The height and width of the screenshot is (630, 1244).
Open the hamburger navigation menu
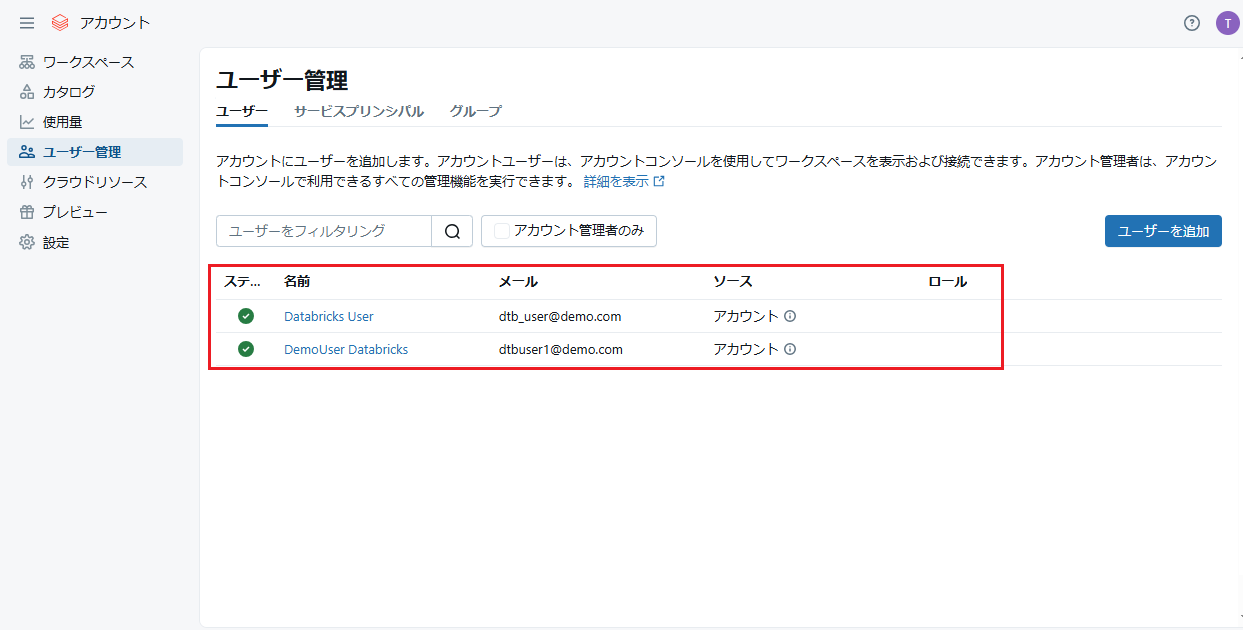pos(27,23)
